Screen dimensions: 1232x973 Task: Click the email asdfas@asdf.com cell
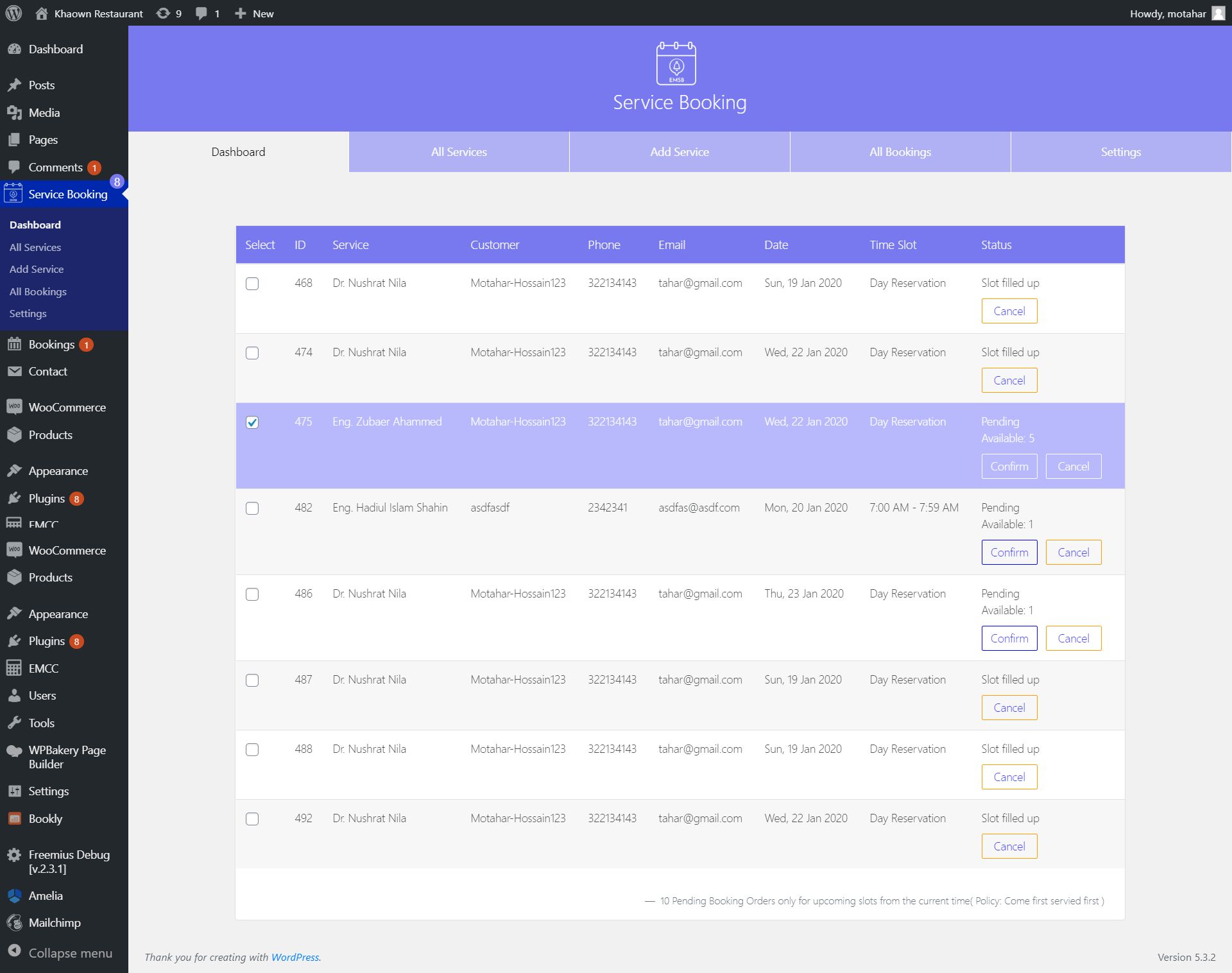pyautogui.click(x=699, y=508)
